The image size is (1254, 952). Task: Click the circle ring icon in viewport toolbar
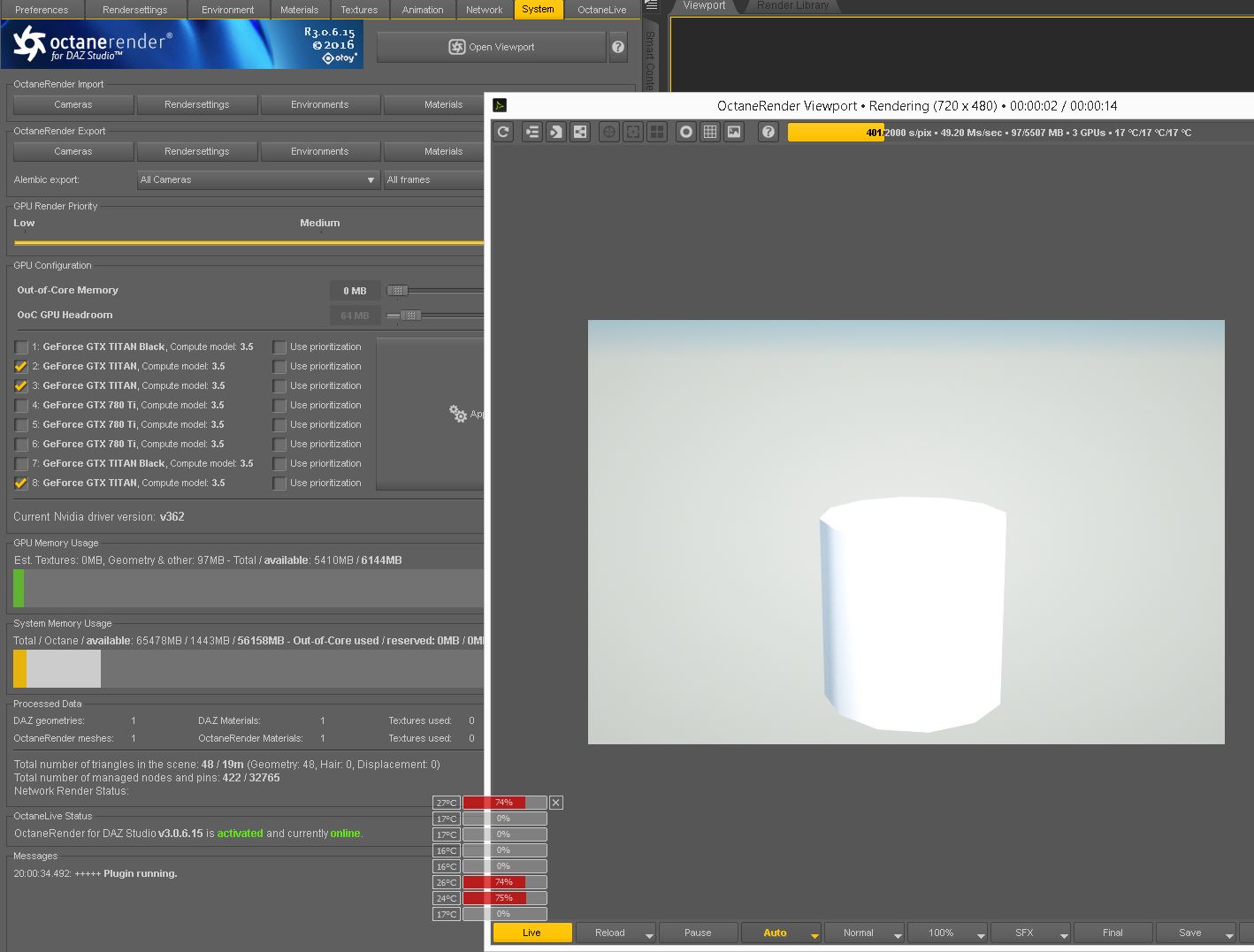pyautogui.click(x=685, y=132)
